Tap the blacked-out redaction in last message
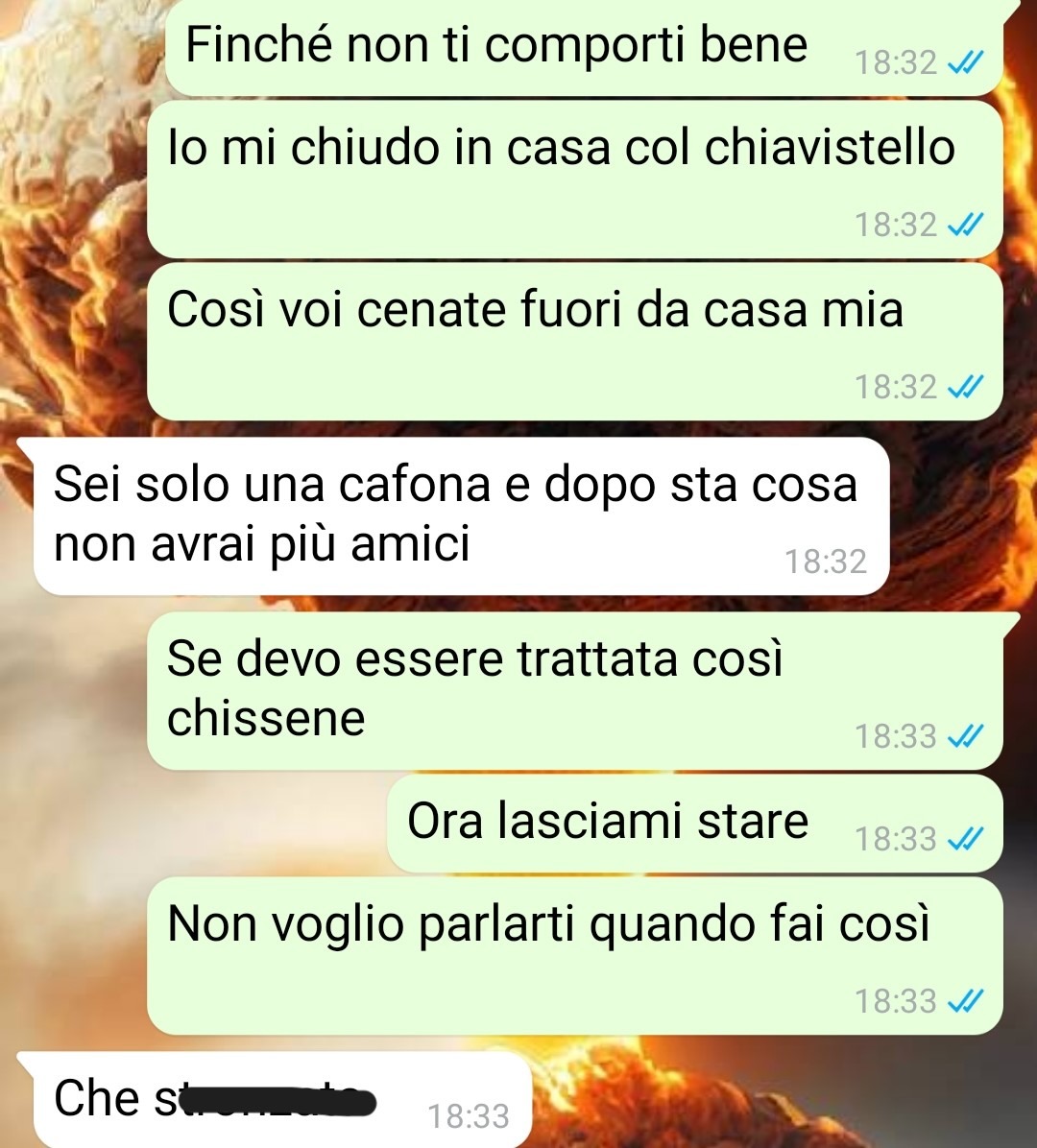This screenshot has width=1037, height=1148. (277, 1100)
